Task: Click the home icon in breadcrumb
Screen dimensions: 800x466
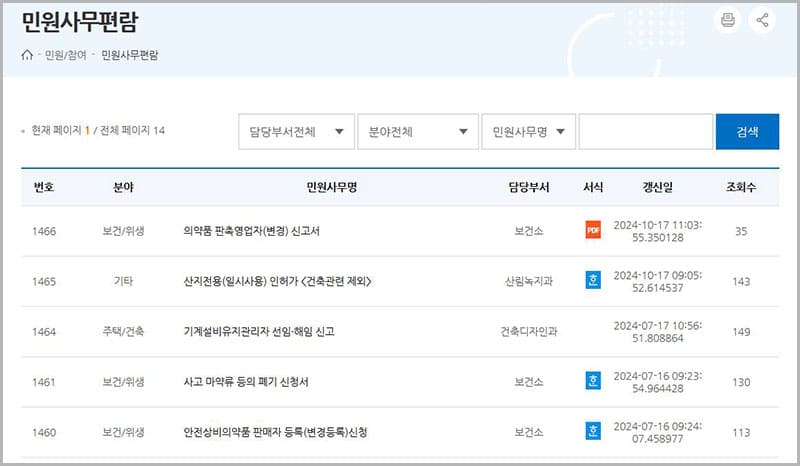Action: click(27, 55)
